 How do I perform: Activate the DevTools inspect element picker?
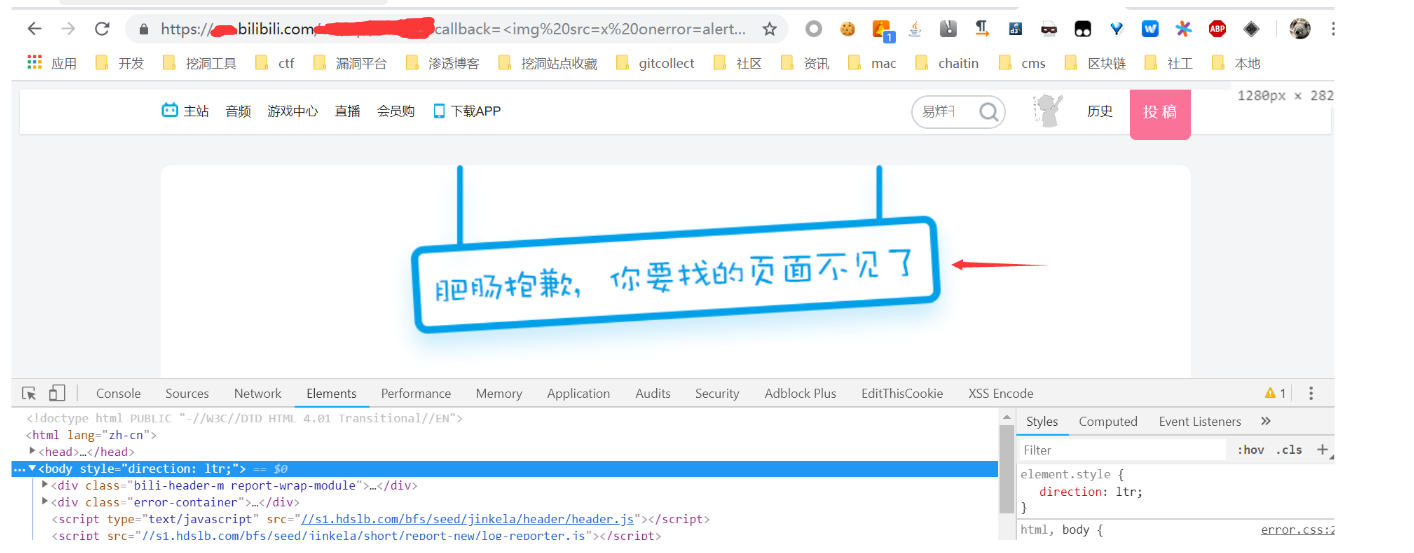click(29, 393)
